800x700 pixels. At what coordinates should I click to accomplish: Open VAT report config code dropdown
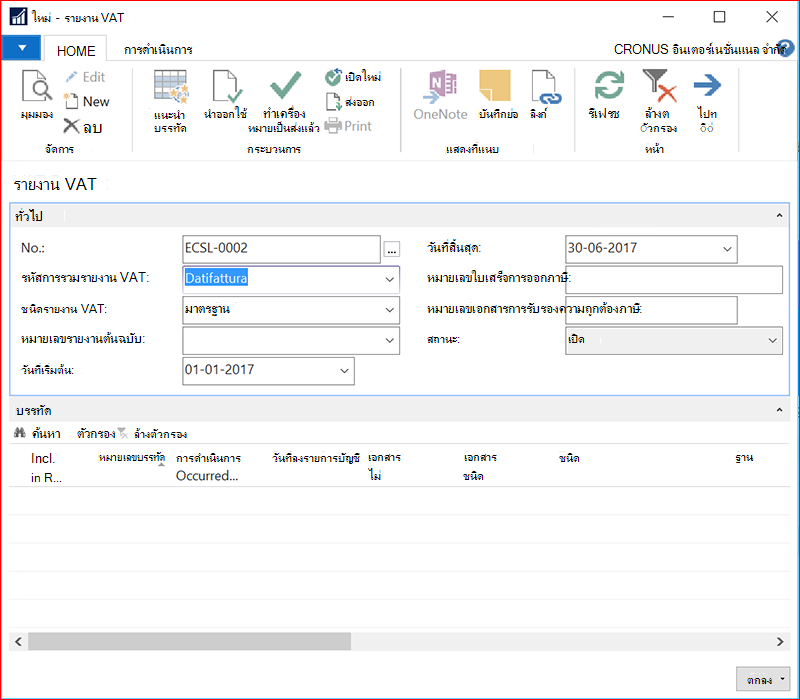coord(389,279)
